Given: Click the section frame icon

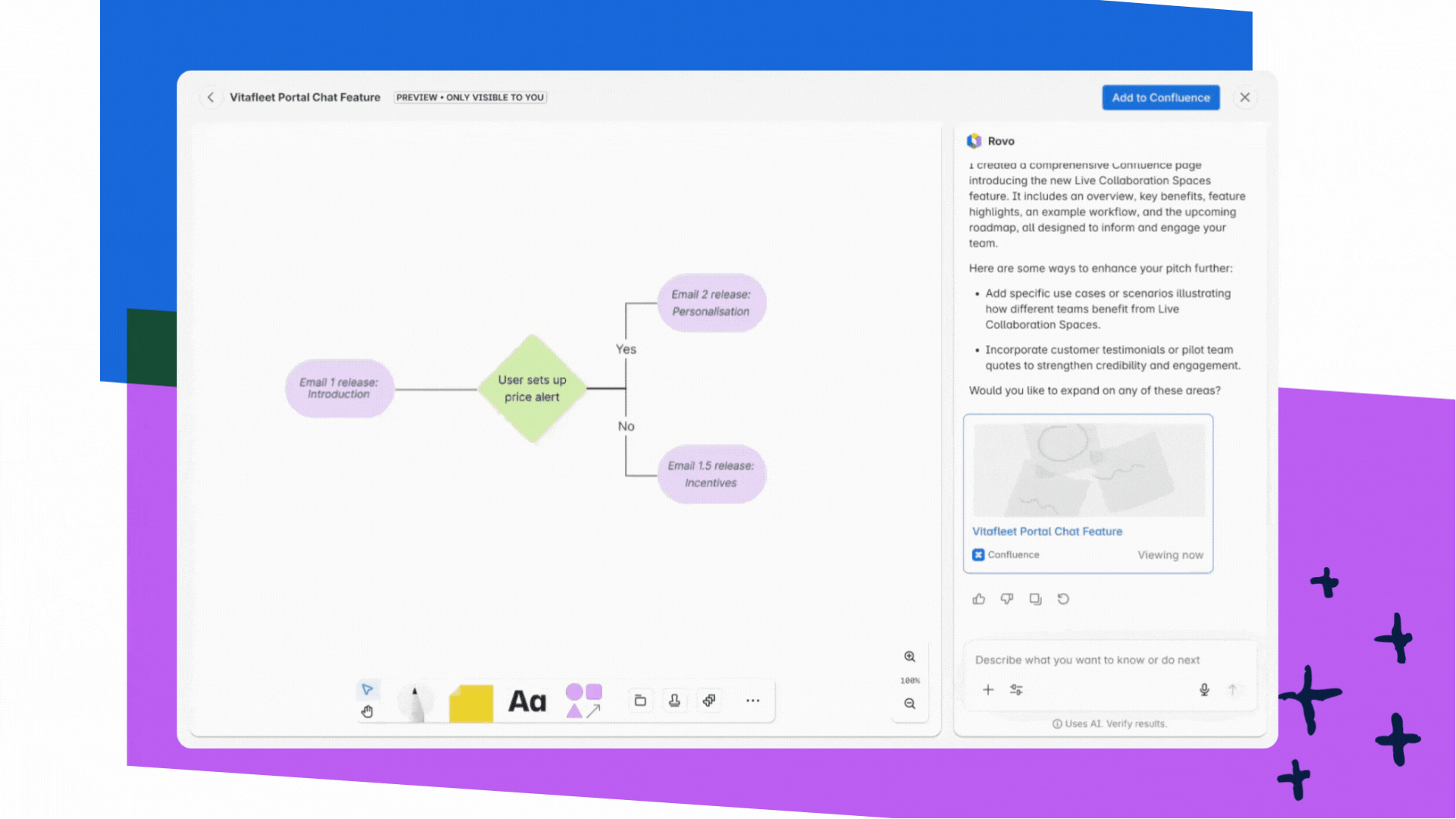Looking at the screenshot, I should [640, 701].
